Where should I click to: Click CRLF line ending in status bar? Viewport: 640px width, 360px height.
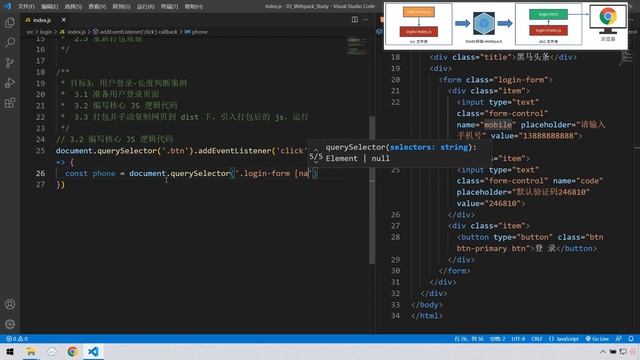pyautogui.click(x=536, y=339)
